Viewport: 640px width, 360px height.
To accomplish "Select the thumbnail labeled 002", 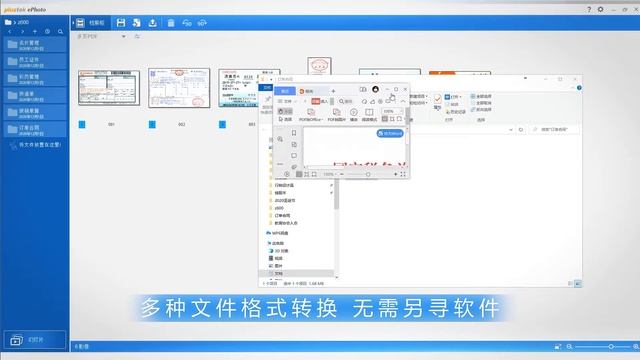I will 179,88.
